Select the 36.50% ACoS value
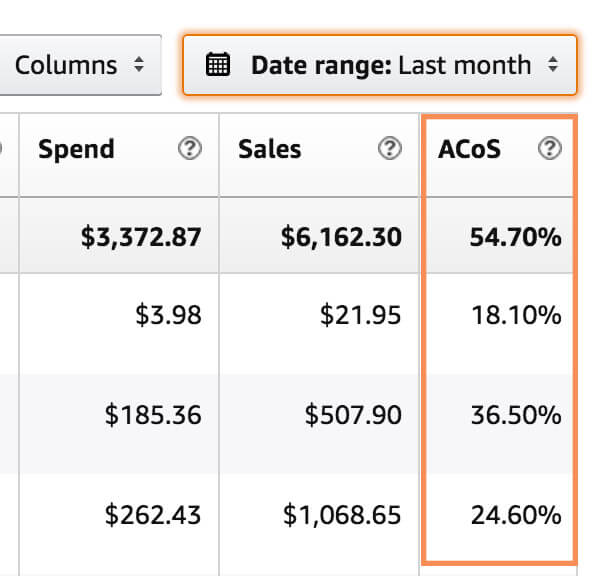The image size is (602, 576). [516, 415]
